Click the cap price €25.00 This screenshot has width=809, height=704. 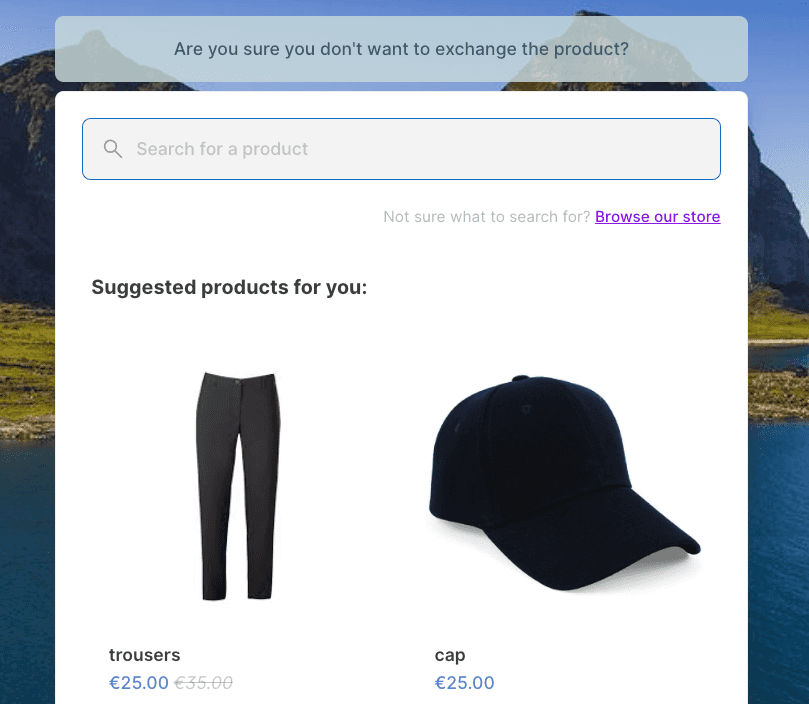(464, 682)
